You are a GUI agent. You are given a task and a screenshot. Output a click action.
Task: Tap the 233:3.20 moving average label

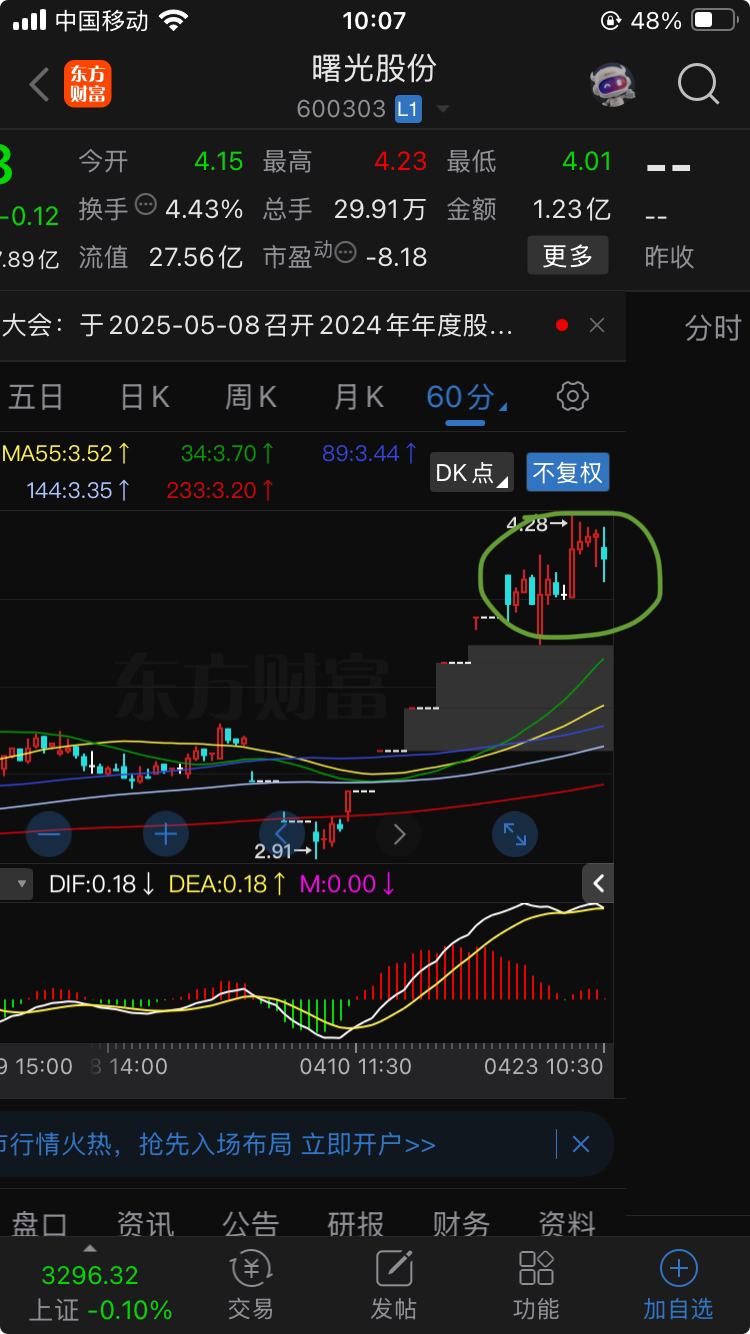point(220,490)
